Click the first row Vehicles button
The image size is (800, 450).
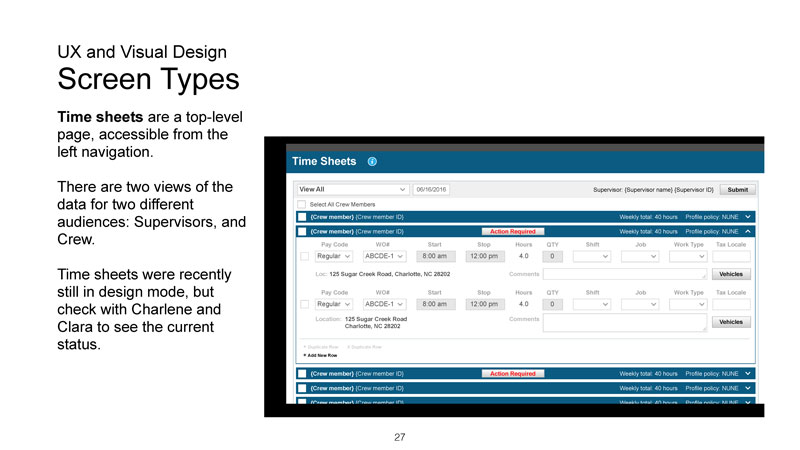pyautogui.click(x=731, y=274)
